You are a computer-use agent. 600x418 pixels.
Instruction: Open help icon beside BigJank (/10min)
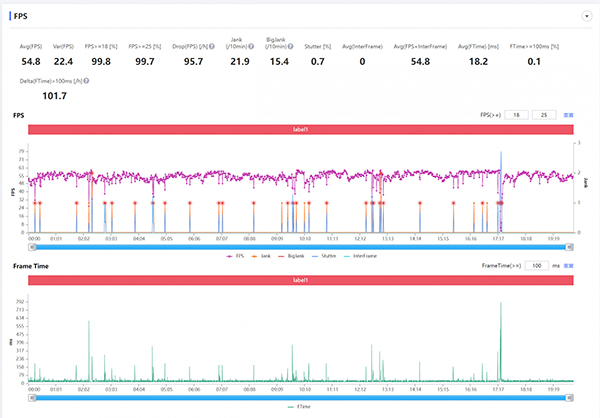click(x=290, y=46)
